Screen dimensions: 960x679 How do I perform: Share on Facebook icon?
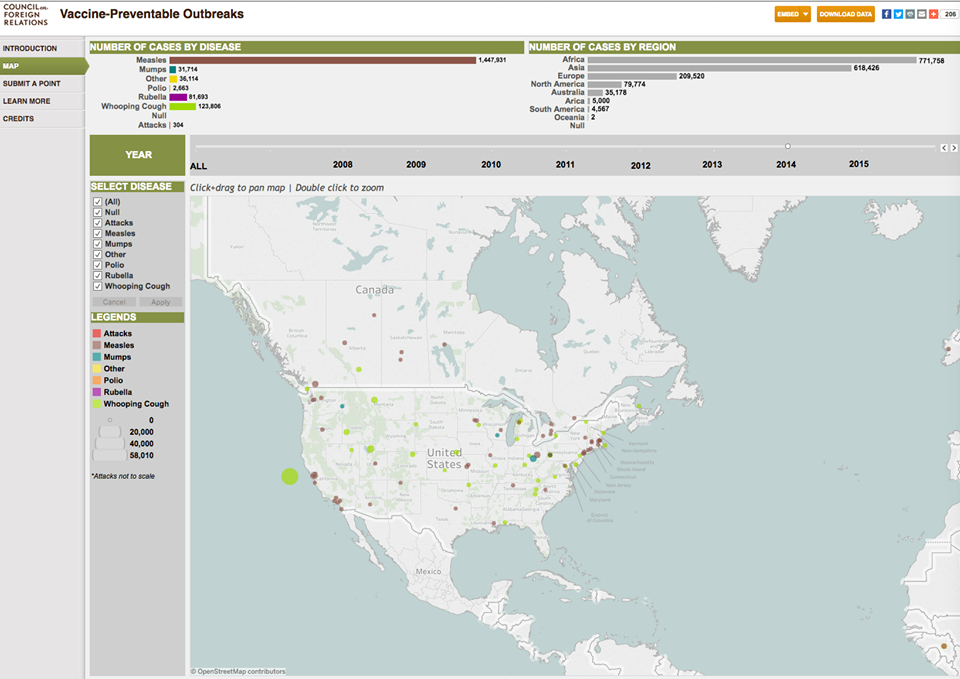[886, 14]
